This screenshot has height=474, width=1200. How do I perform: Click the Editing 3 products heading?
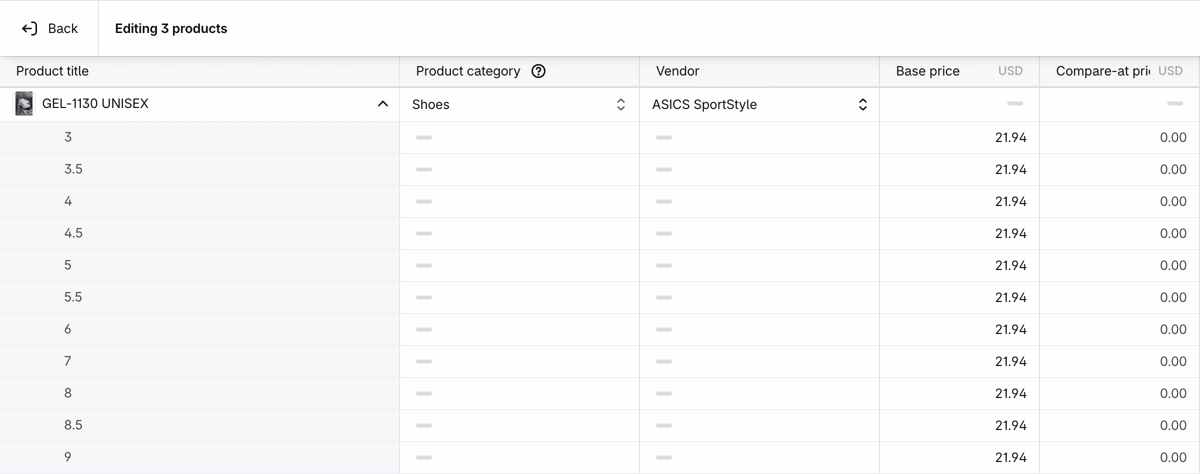(171, 28)
